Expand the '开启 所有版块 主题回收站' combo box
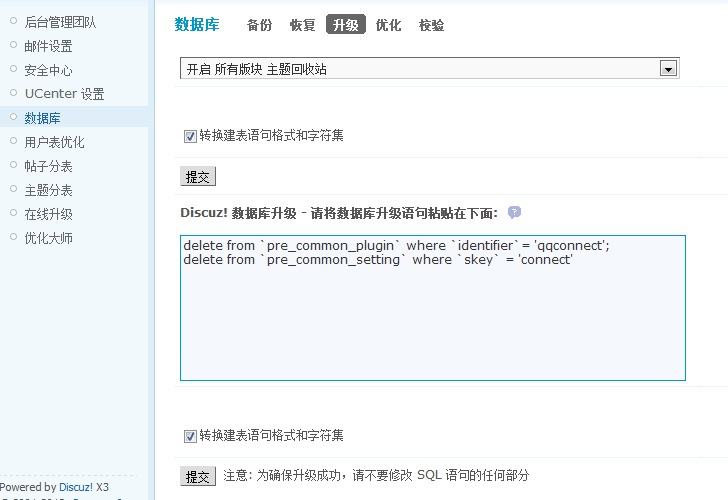This screenshot has height=500, width=728. click(430, 69)
